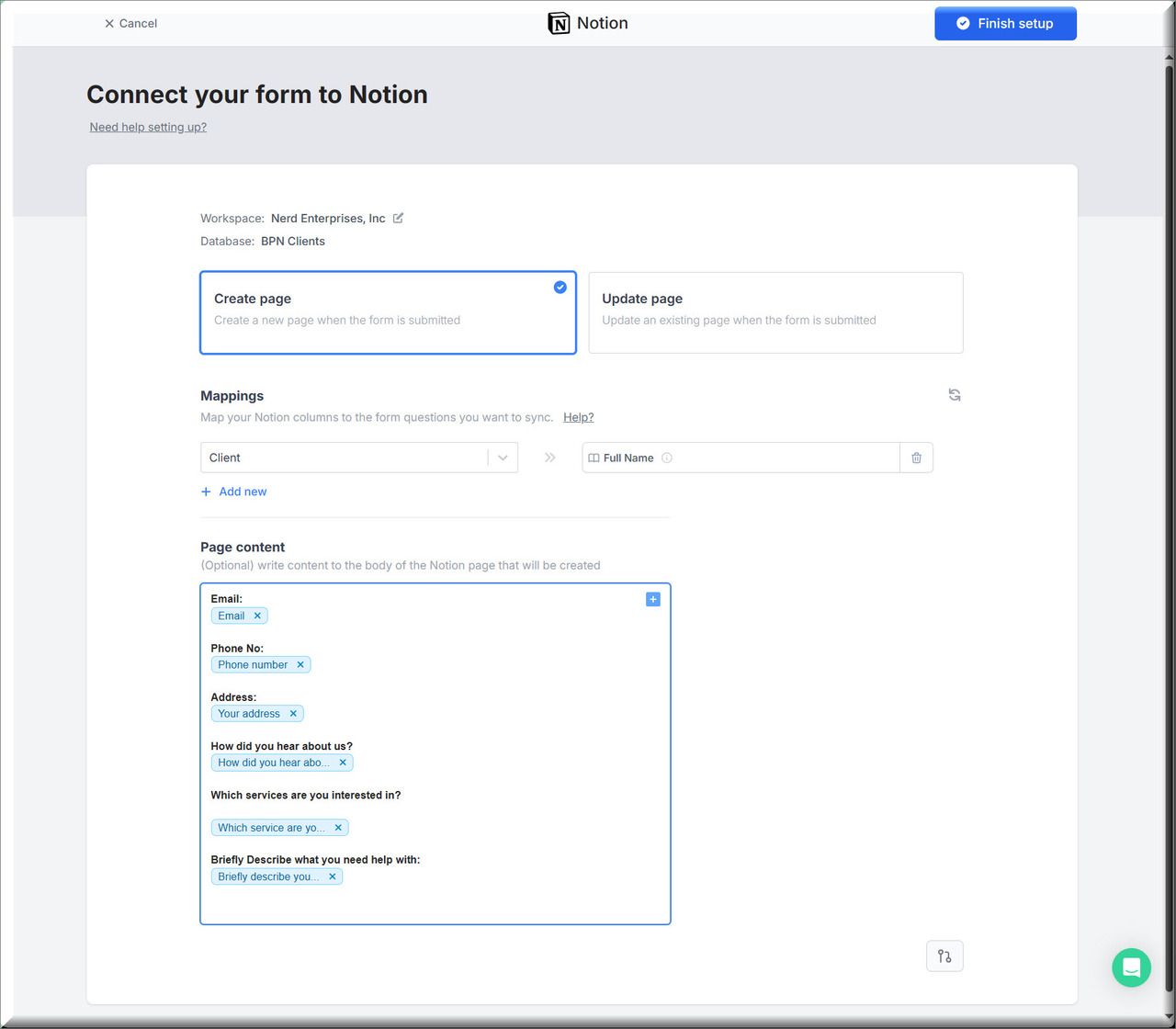The image size is (1176, 1029).
Task: Click the 'Address:' label in page content
Action: pos(233,697)
